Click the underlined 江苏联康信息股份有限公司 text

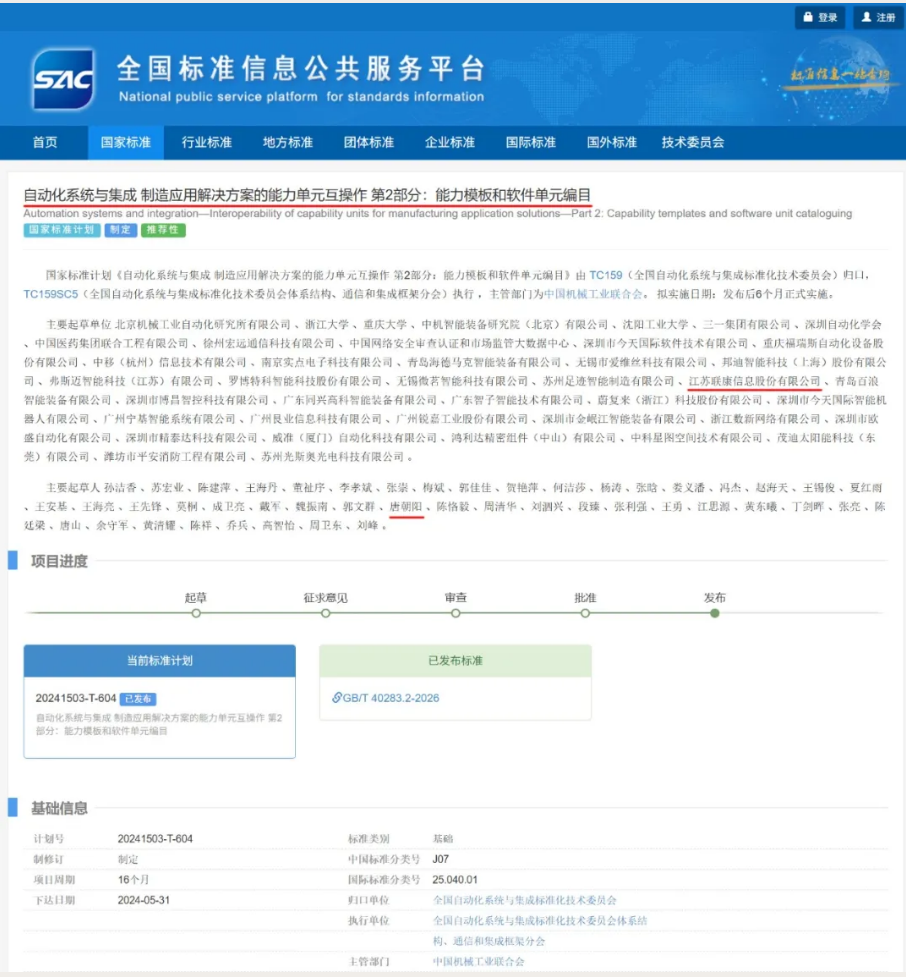pyautogui.click(x=755, y=381)
